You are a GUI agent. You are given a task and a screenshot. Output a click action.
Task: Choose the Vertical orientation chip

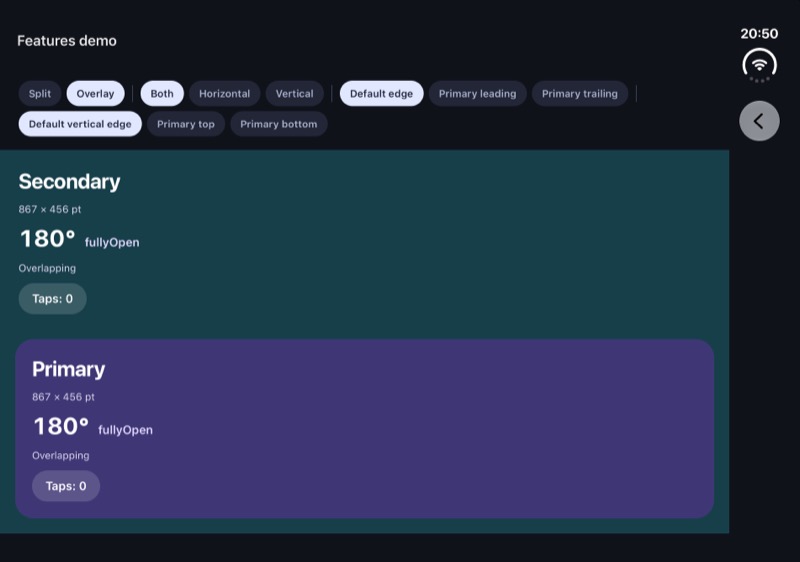point(294,94)
